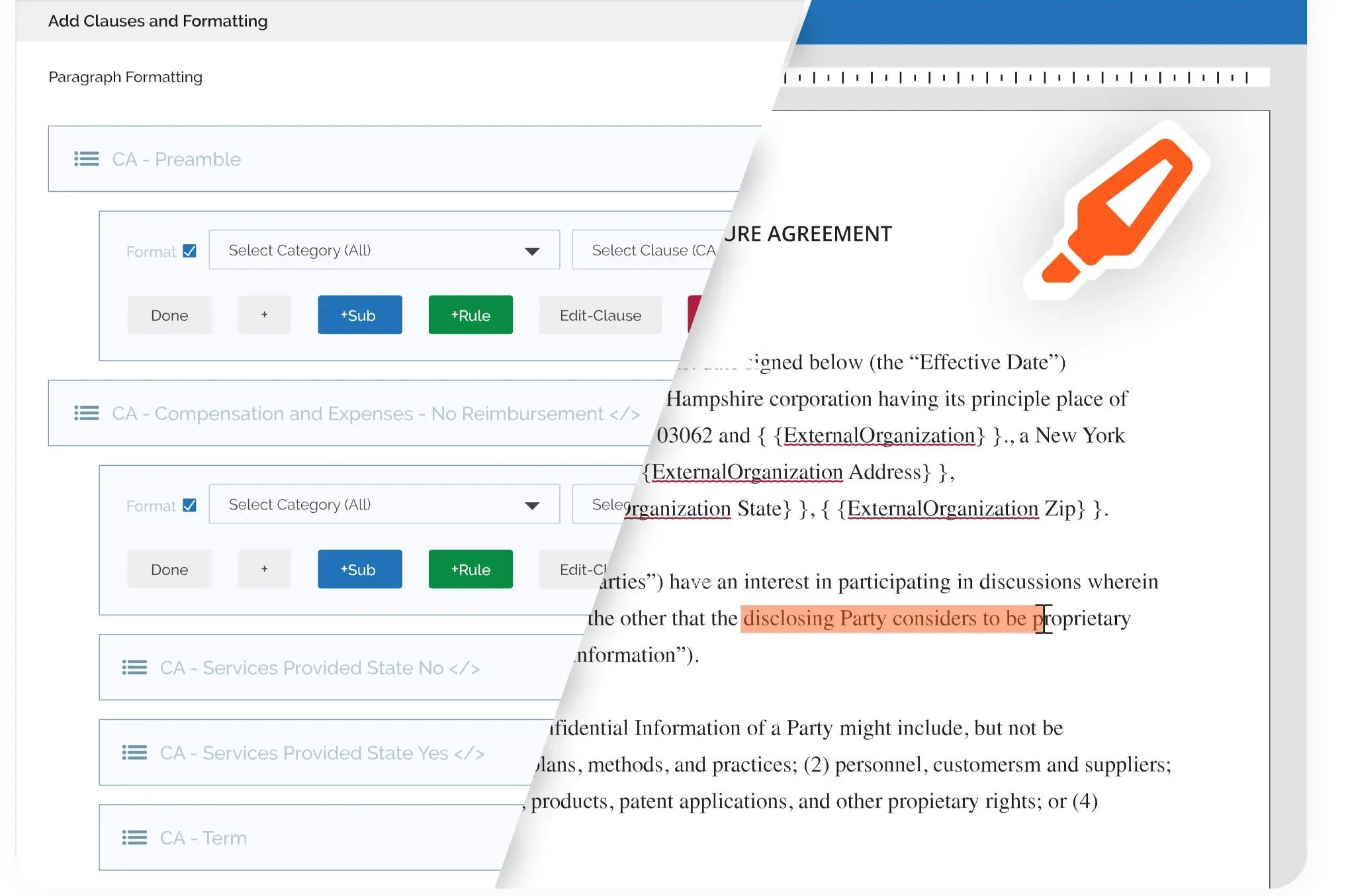The image size is (1346, 896).
Task: Open second Select Category (All) dropdown
Action: coord(384,504)
